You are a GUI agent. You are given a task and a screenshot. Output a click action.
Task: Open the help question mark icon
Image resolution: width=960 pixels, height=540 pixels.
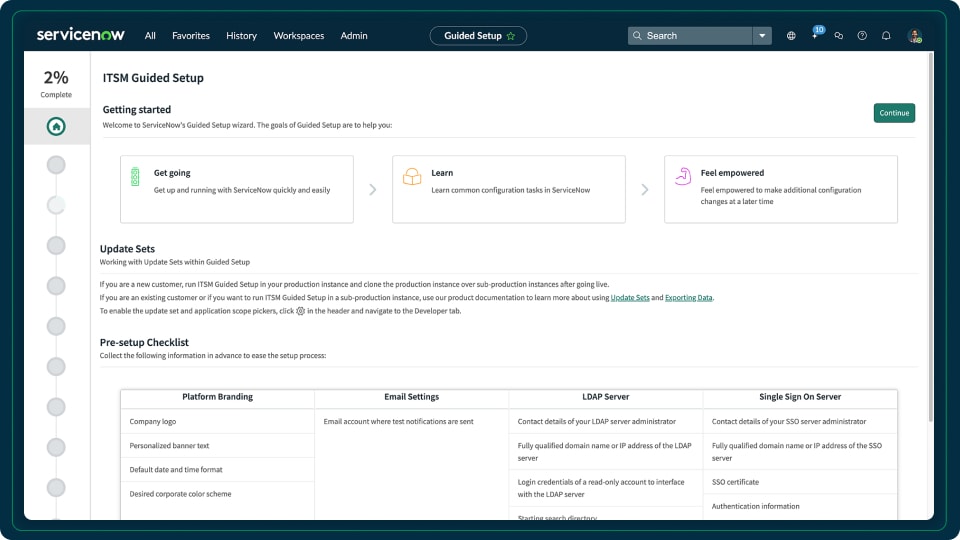(x=862, y=36)
